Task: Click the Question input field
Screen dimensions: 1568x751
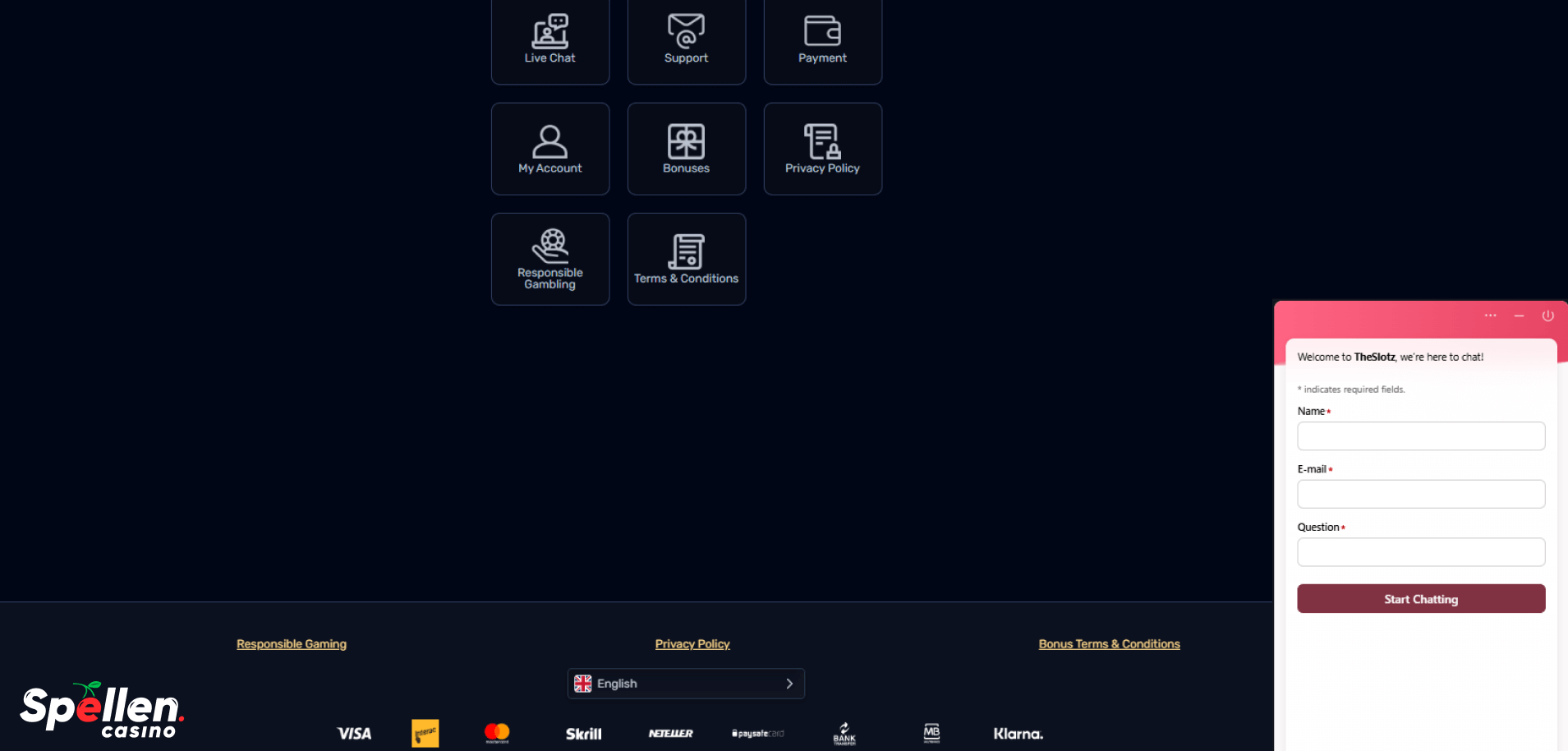Action: click(1420, 552)
